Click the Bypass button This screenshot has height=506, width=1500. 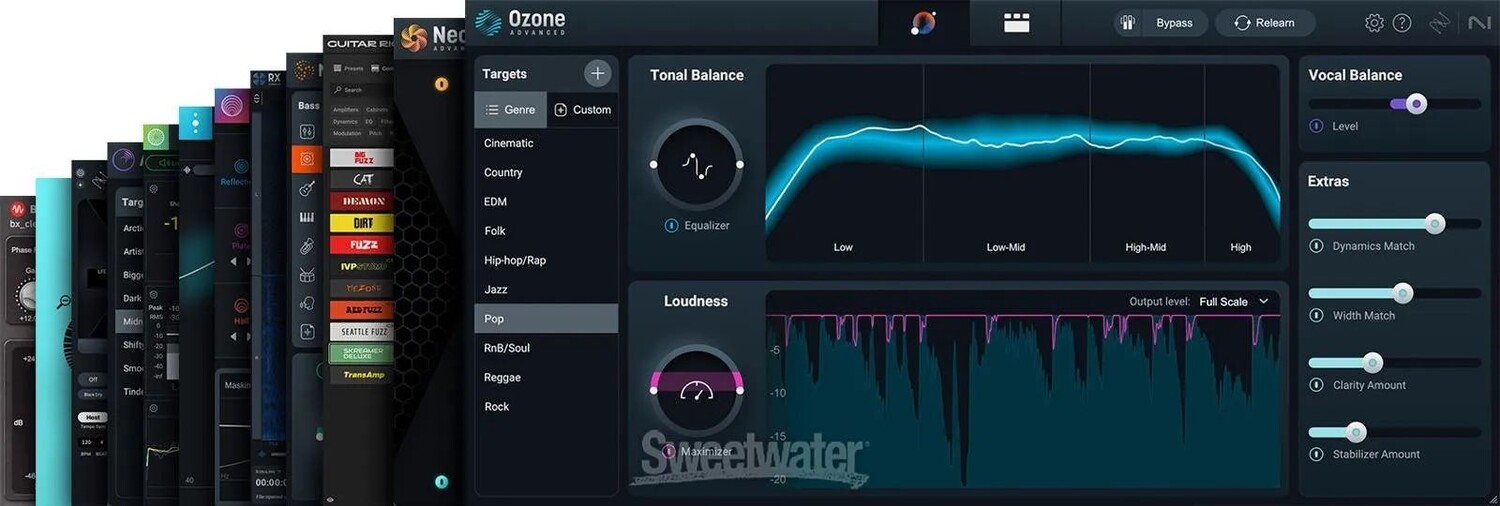pyautogui.click(x=1161, y=23)
